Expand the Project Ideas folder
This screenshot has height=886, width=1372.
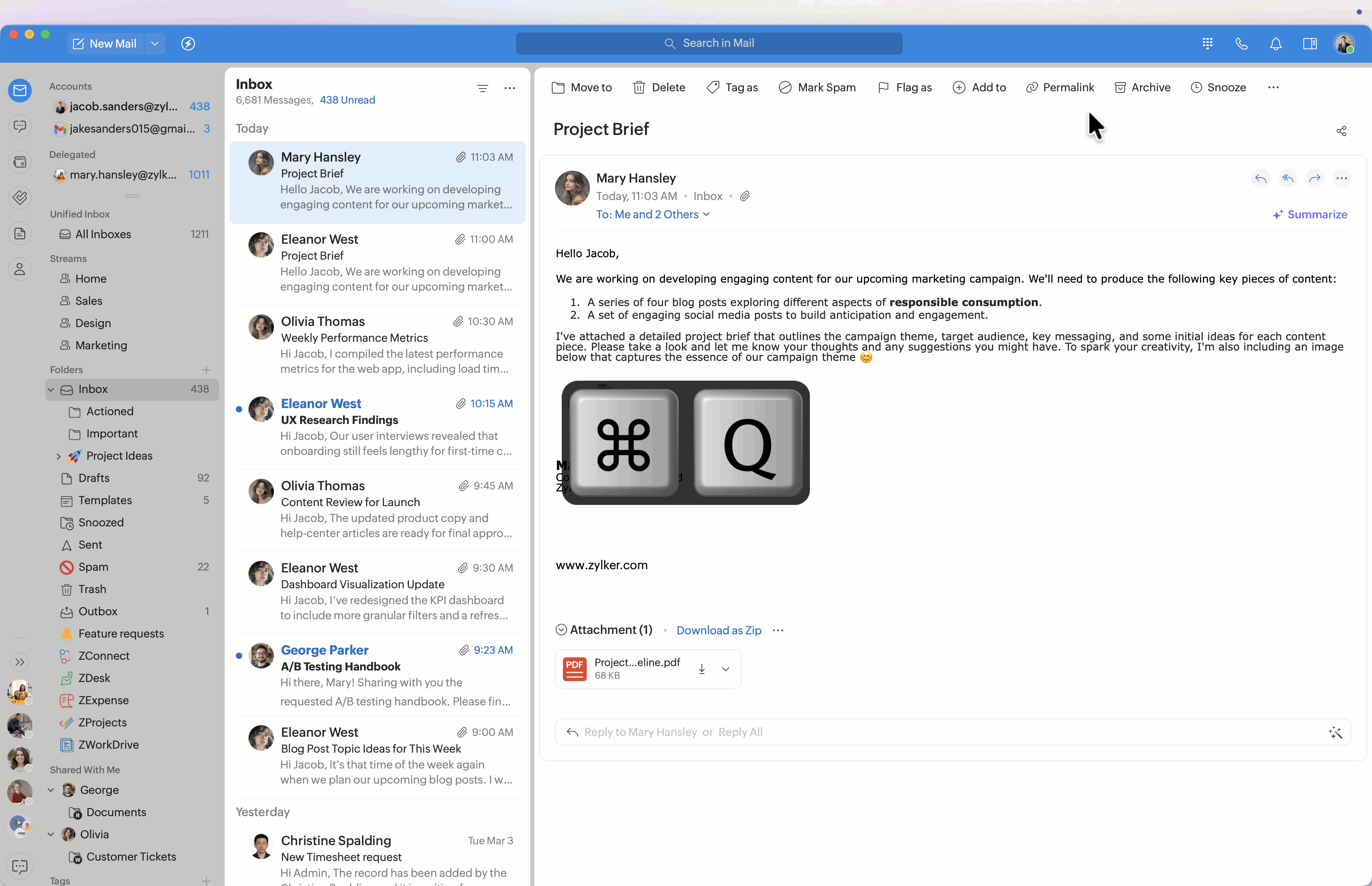58,456
